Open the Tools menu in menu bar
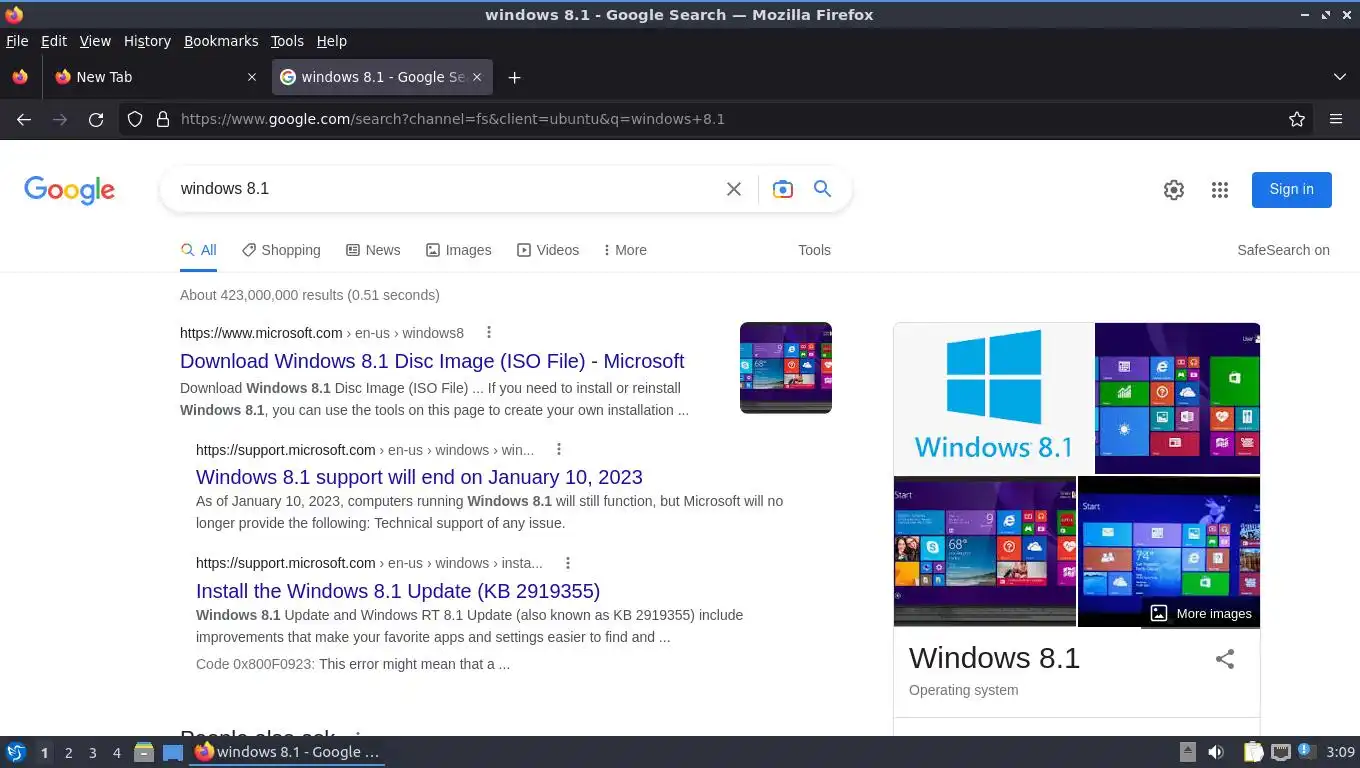1360x768 pixels. [287, 41]
